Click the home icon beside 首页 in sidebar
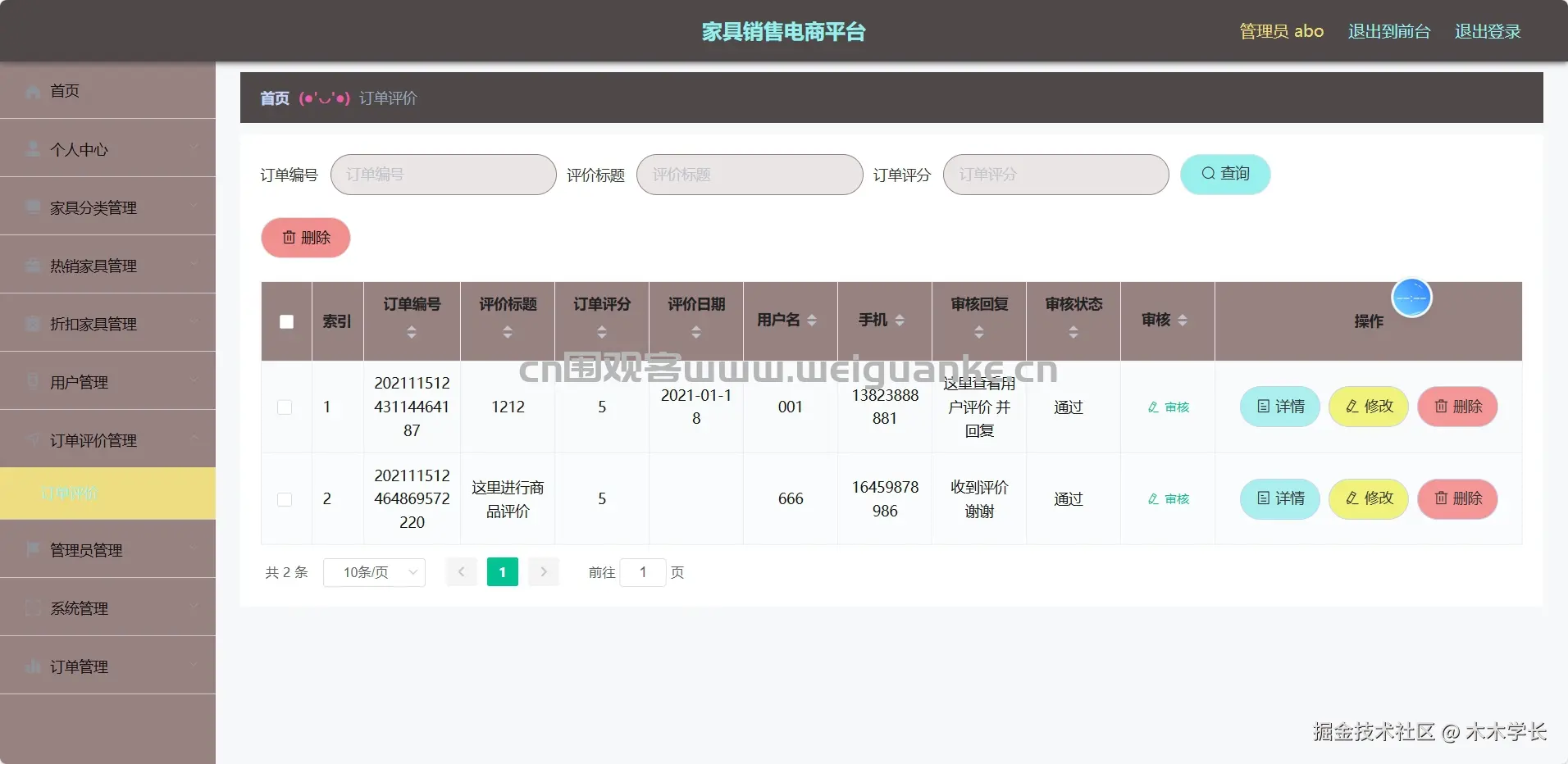The image size is (1568, 764). click(33, 91)
